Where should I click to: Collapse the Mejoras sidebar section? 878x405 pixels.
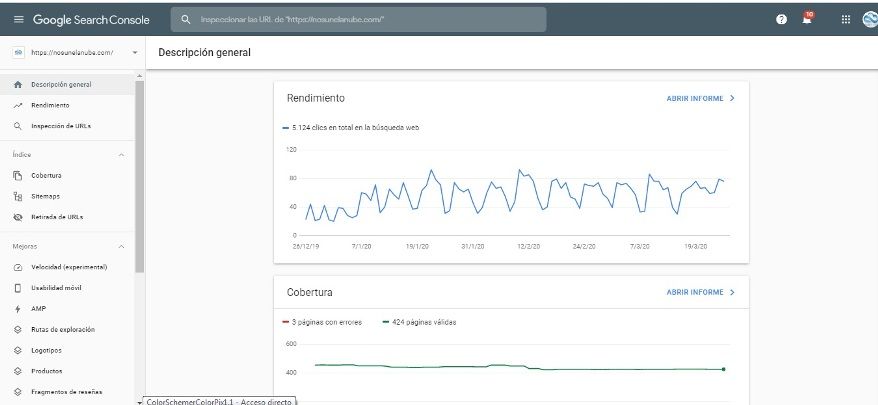pos(122,246)
